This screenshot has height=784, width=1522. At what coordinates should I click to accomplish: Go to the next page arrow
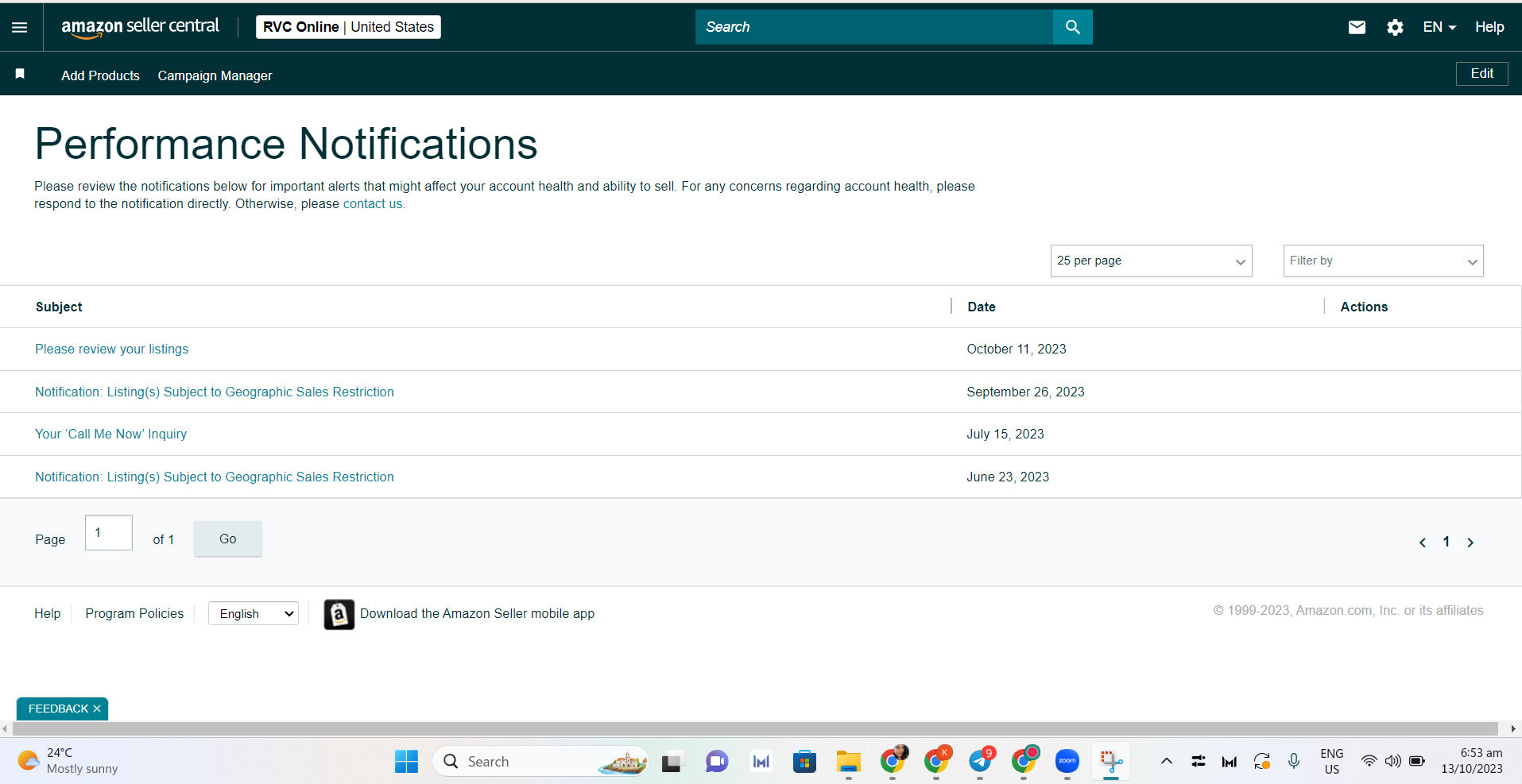pos(1470,543)
